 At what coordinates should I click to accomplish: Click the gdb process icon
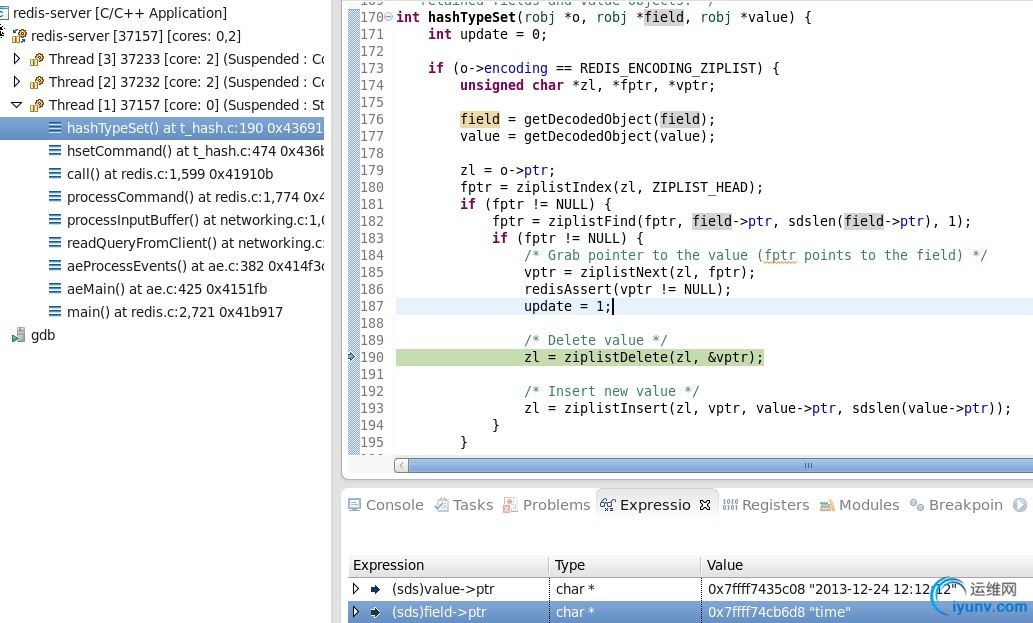tap(18, 335)
